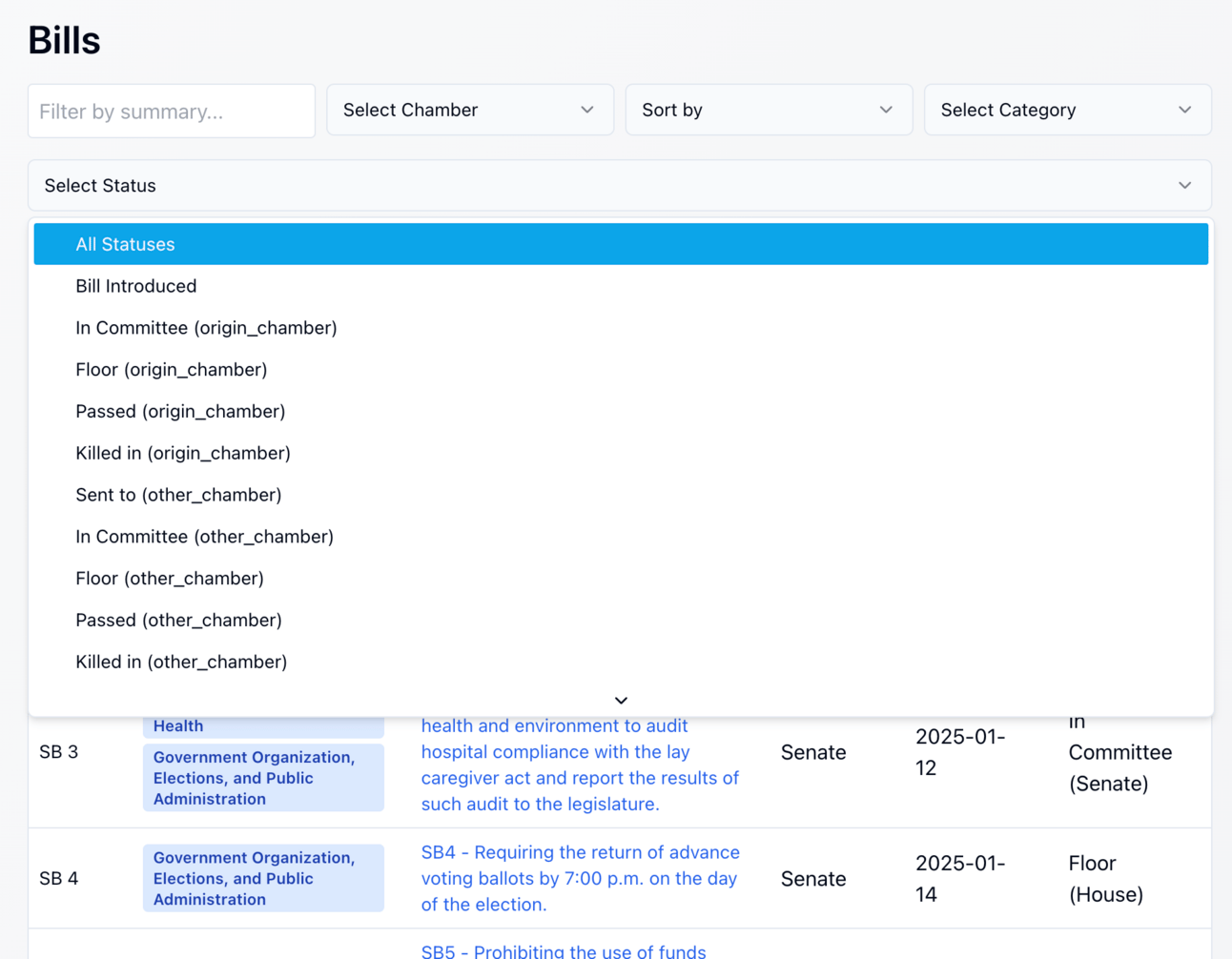Click the Health category tag

click(x=263, y=726)
